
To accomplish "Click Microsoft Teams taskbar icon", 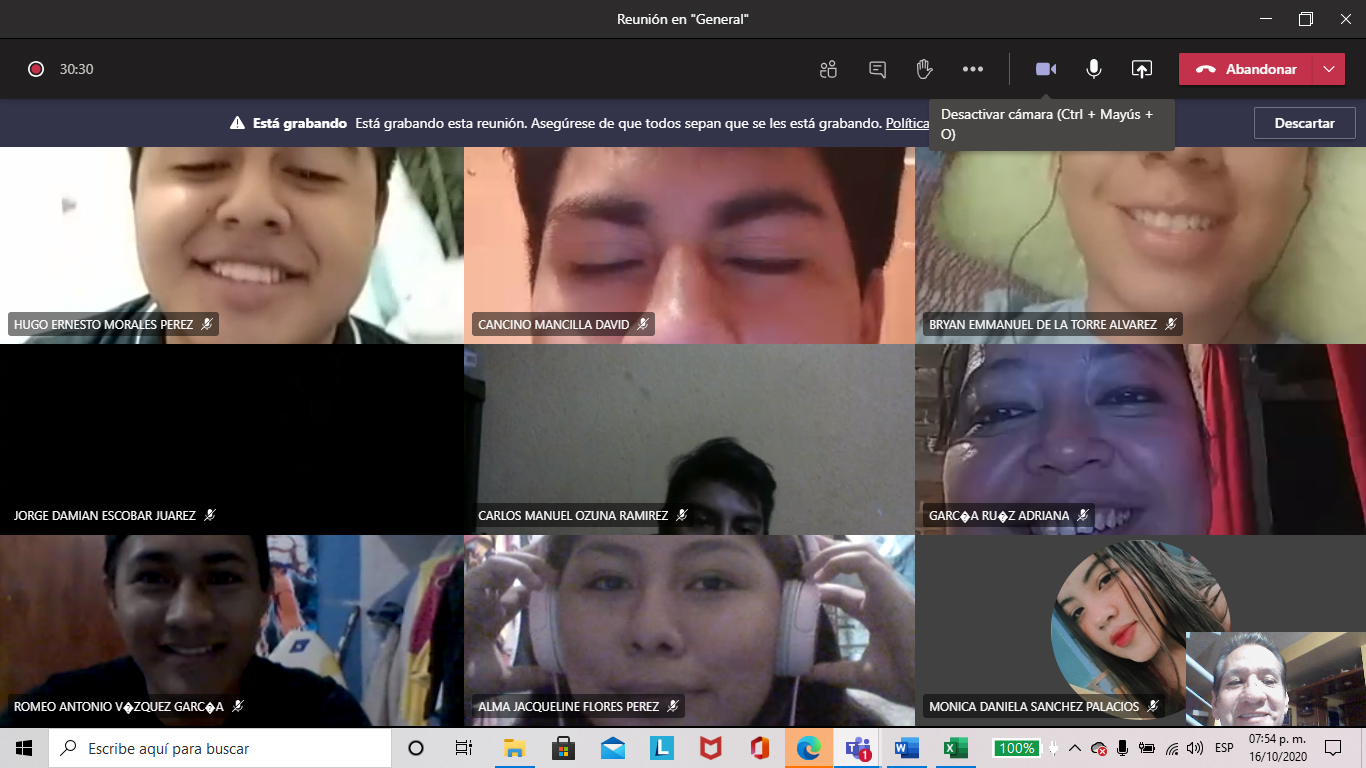I will pos(857,748).
